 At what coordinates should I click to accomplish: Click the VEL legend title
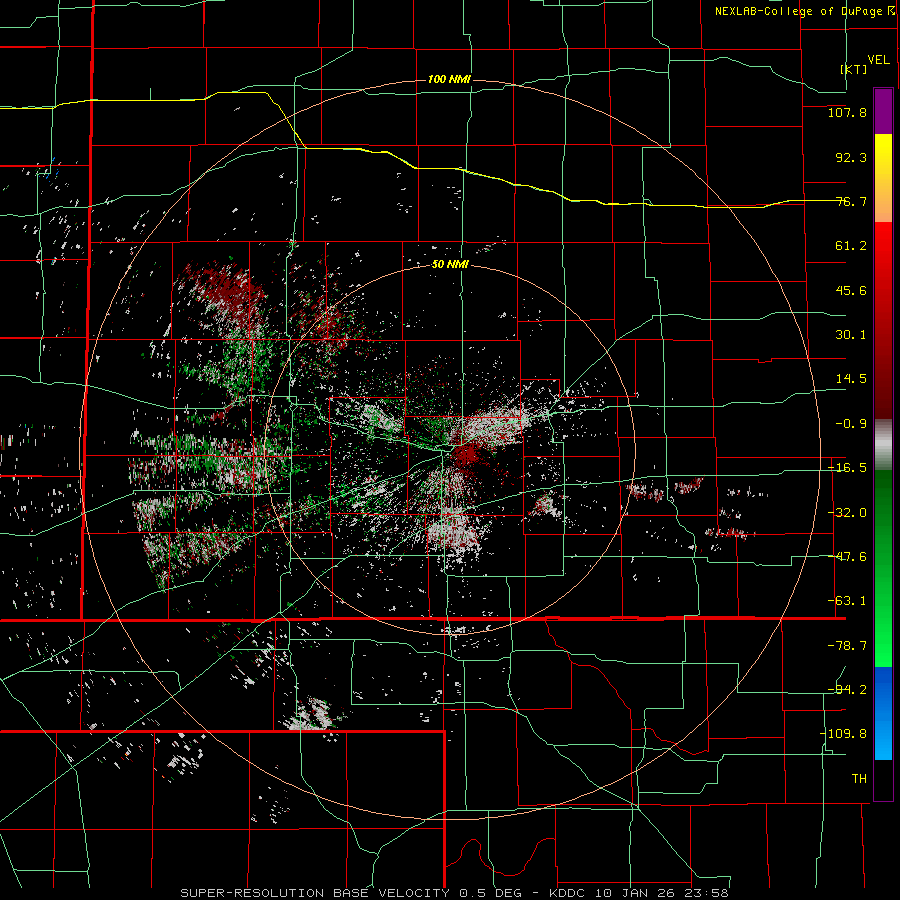878,60
